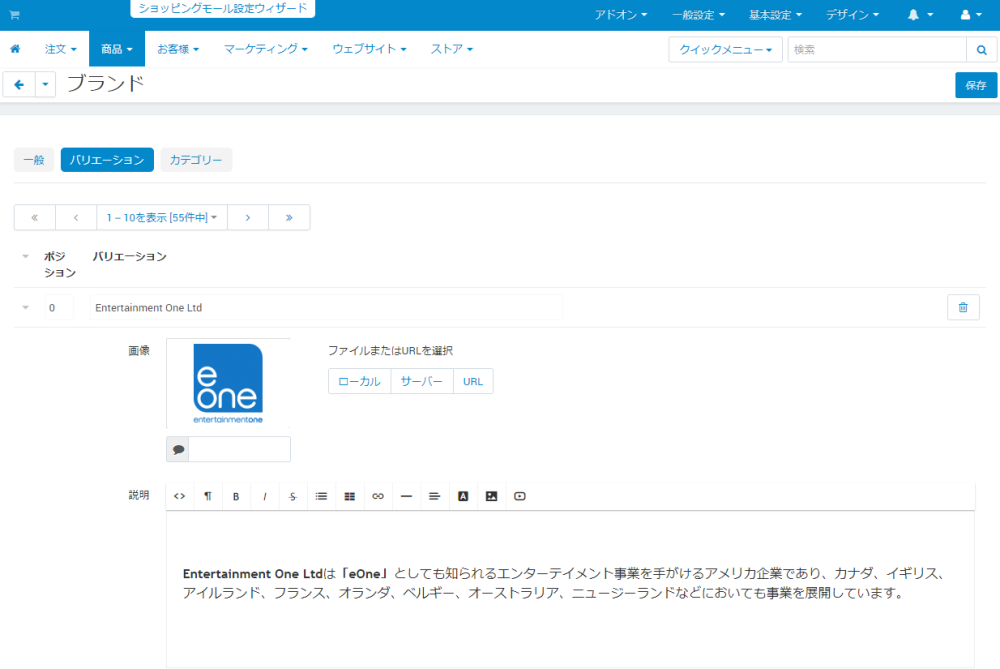
Task: Choose image from ローカル
Action: pos(360,381)
